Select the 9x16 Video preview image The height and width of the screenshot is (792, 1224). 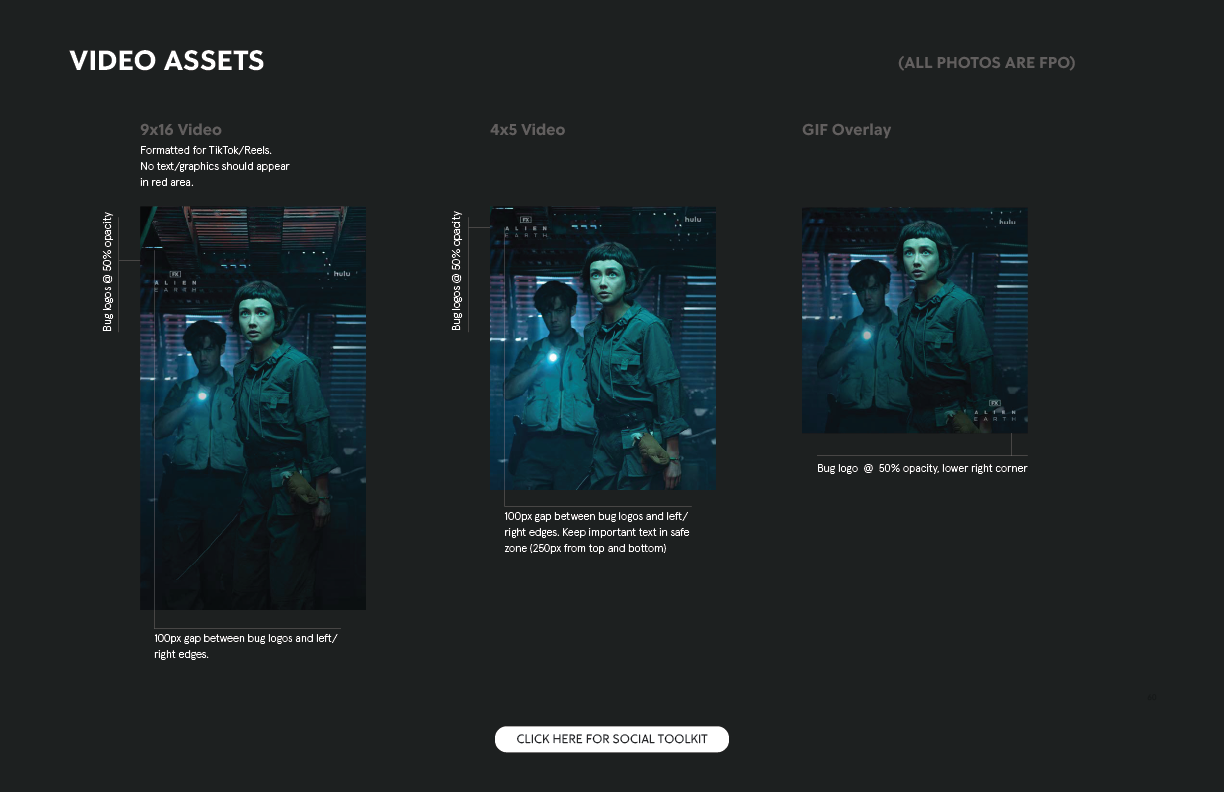253,408
